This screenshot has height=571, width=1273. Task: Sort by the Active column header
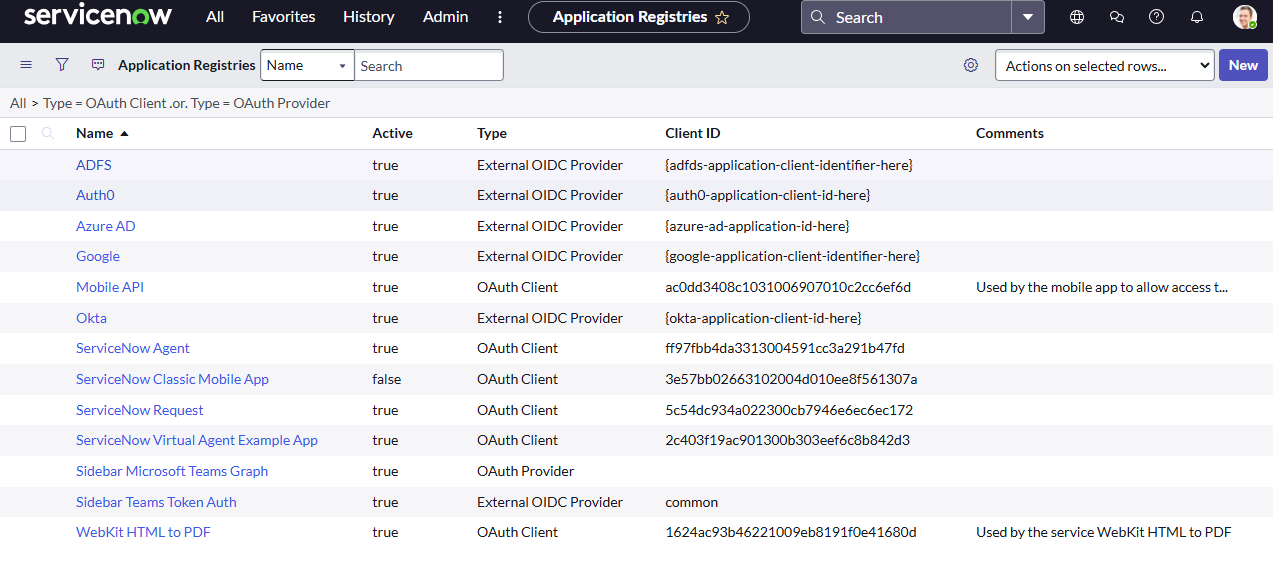(x=392, y=133)
